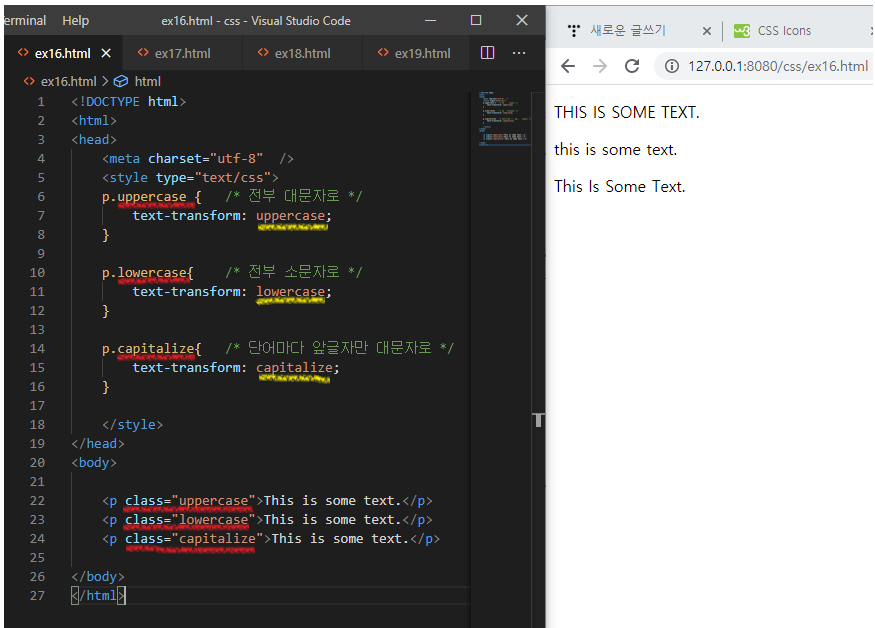Click the 전부 대문자로 comment on line 6
Screen dimensions: 875x628
(x=294, y=196)
